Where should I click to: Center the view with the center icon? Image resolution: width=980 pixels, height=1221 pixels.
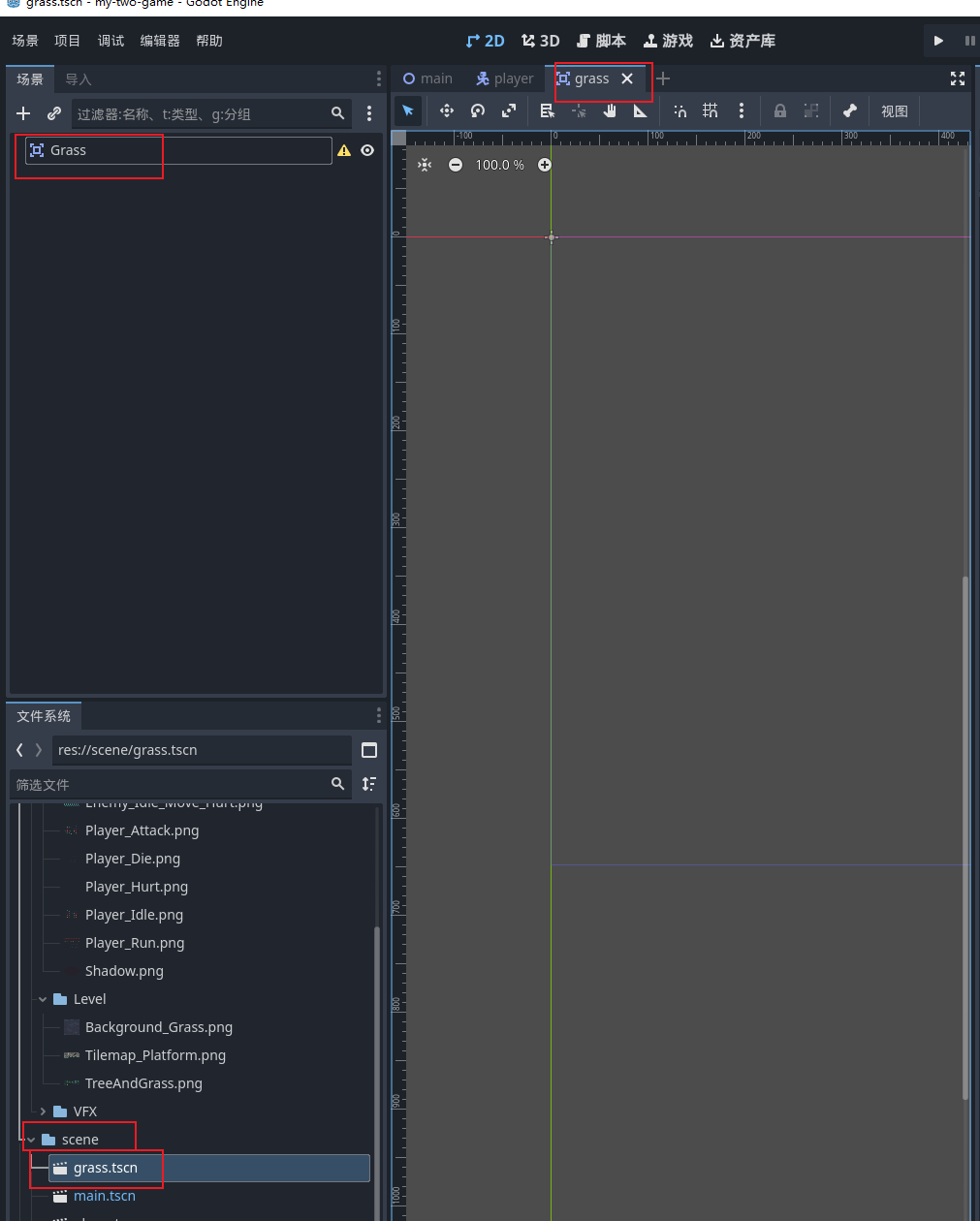425,165
